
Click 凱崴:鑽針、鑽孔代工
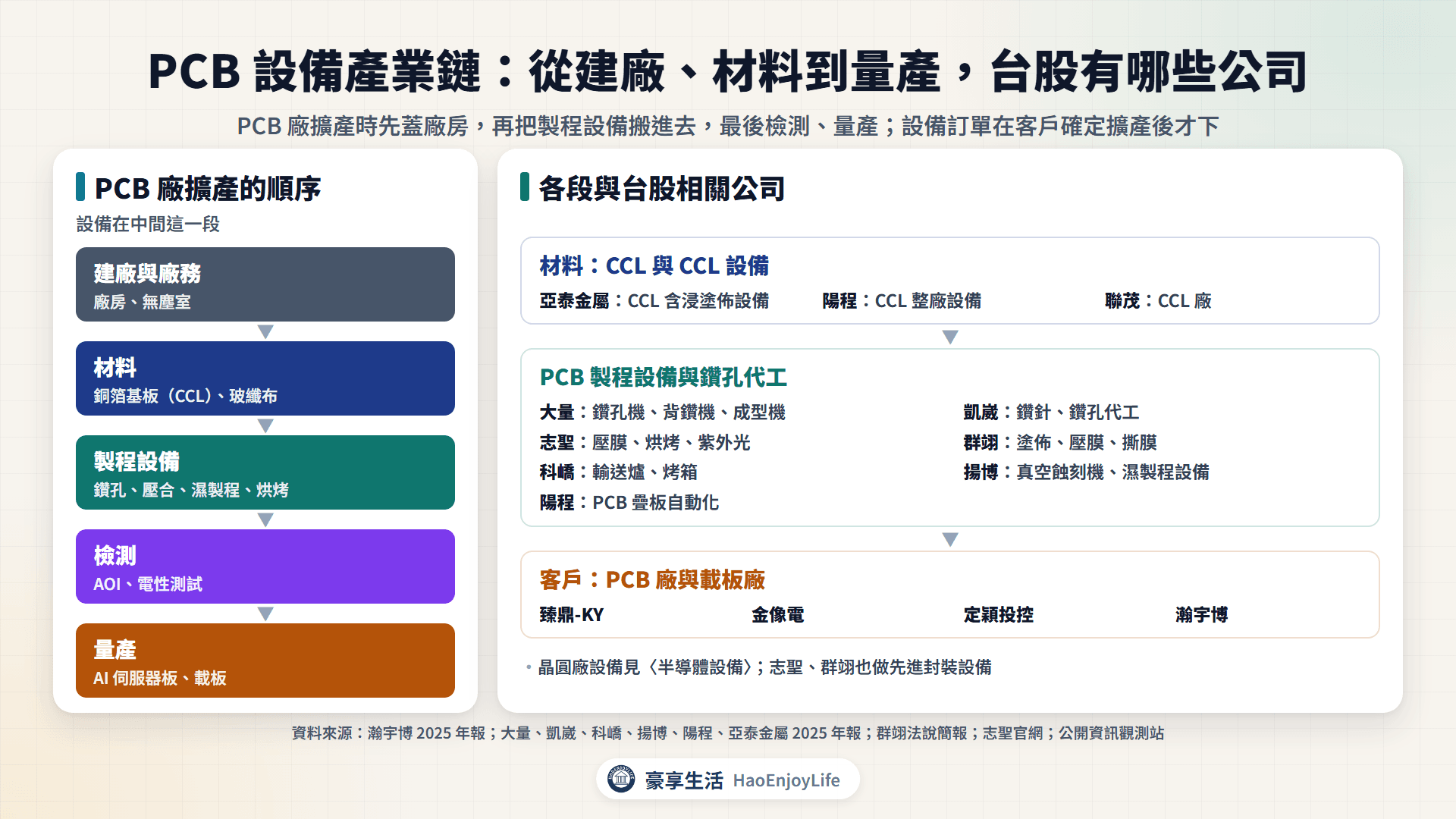1052,413
